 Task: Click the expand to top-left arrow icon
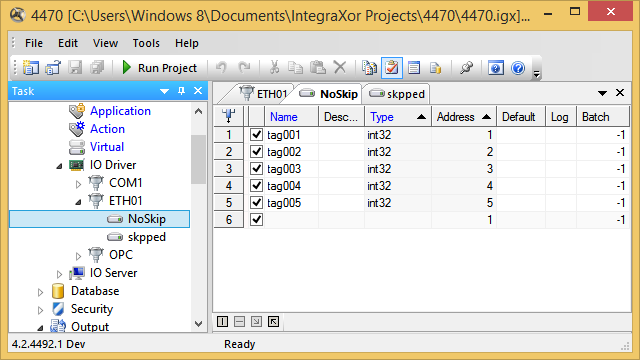273,322
